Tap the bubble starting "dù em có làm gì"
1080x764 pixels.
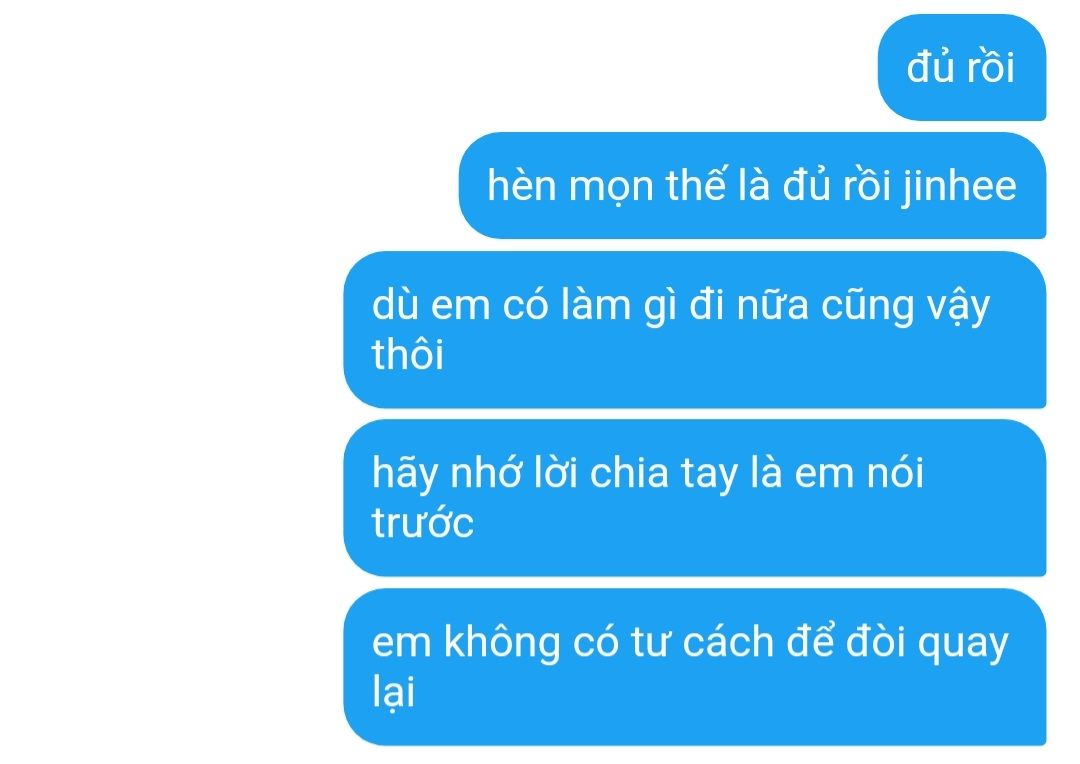[x=694, y=329]
